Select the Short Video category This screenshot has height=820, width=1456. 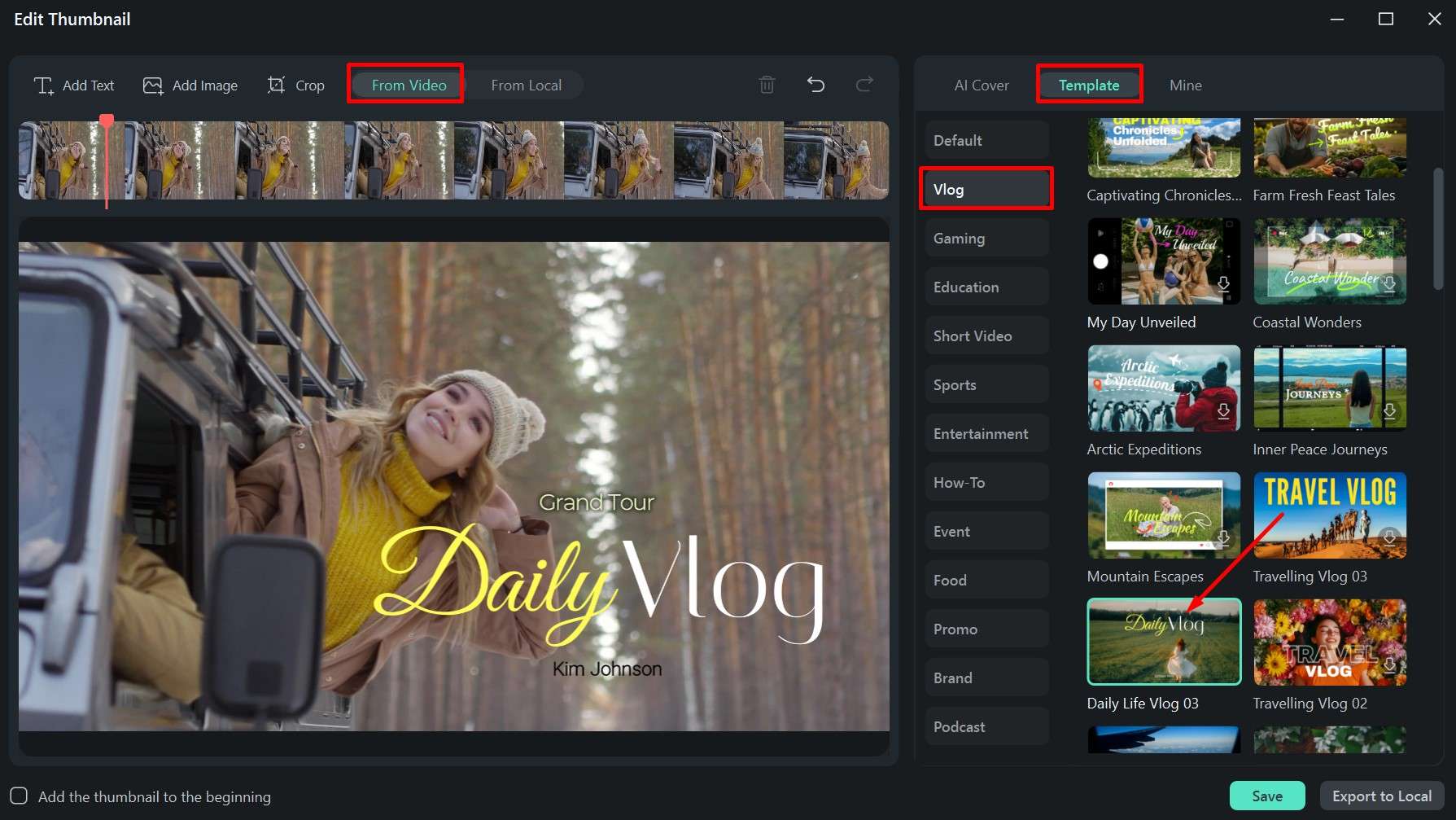(986, 335)
